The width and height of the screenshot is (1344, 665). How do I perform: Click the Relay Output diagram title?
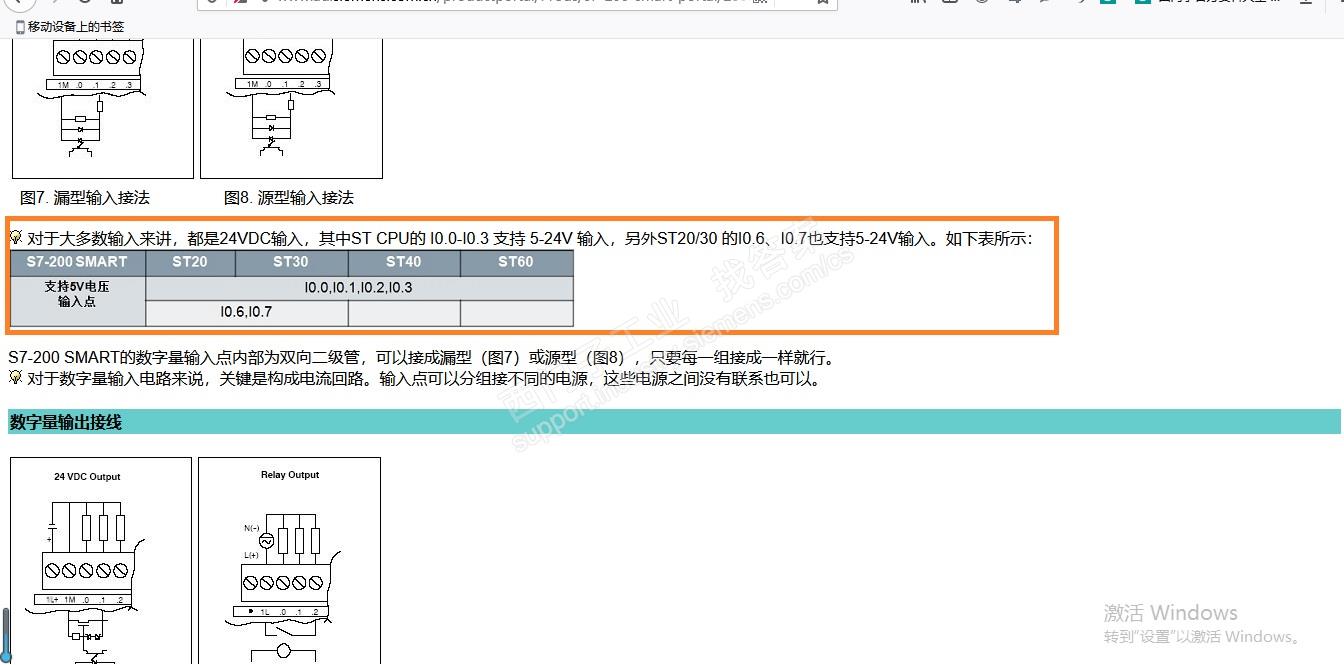pyautogui.click(x=290, y=475)
